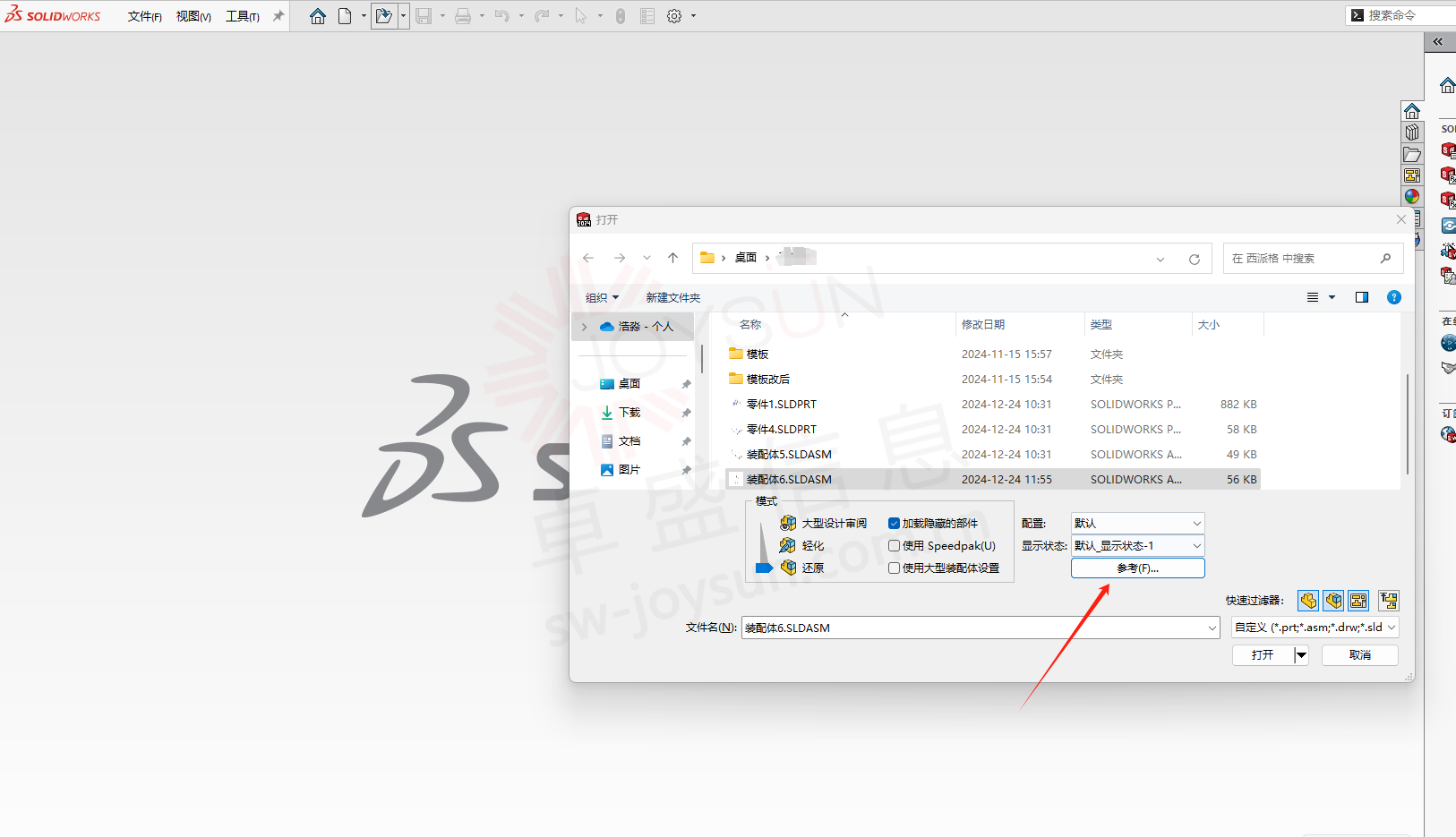
Task: Toggle the preview pane icon in dialog
Action: (1362, 297)
